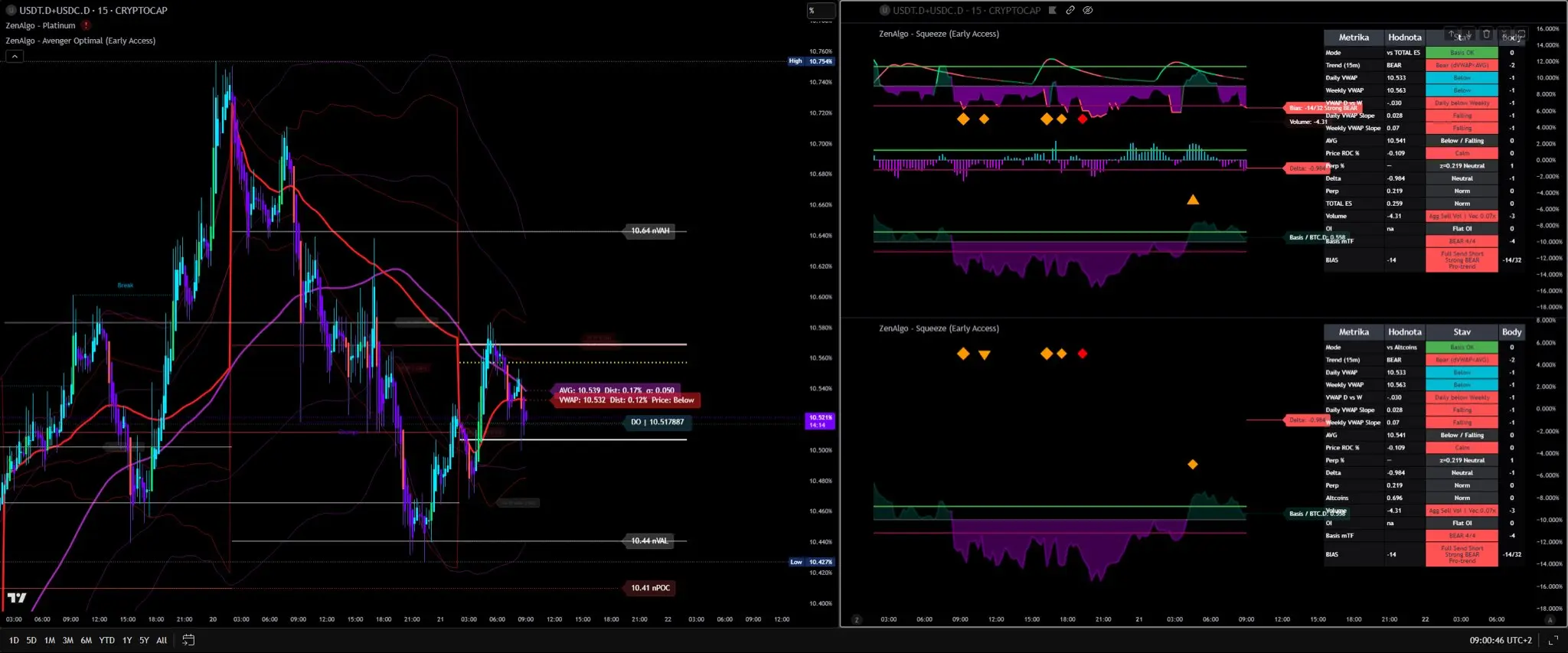Click the red diamond marker in lower Squeeze pane

1082,354
